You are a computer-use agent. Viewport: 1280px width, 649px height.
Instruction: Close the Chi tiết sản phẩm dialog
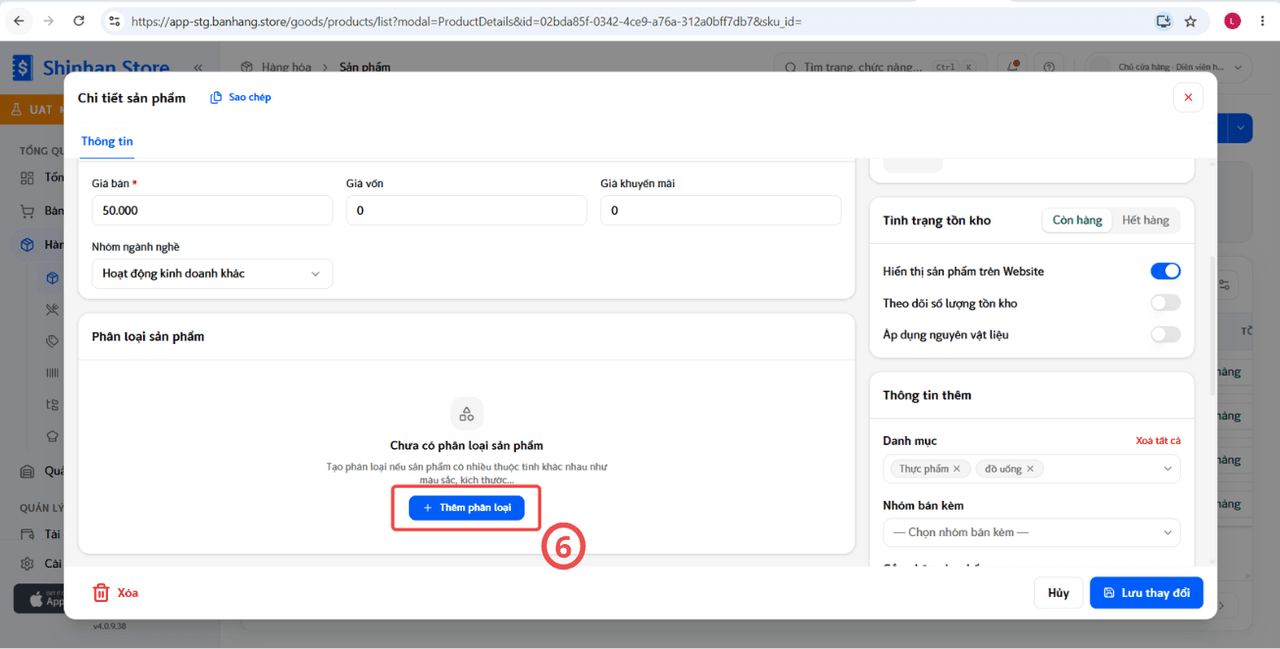(x=1188, y=97)
